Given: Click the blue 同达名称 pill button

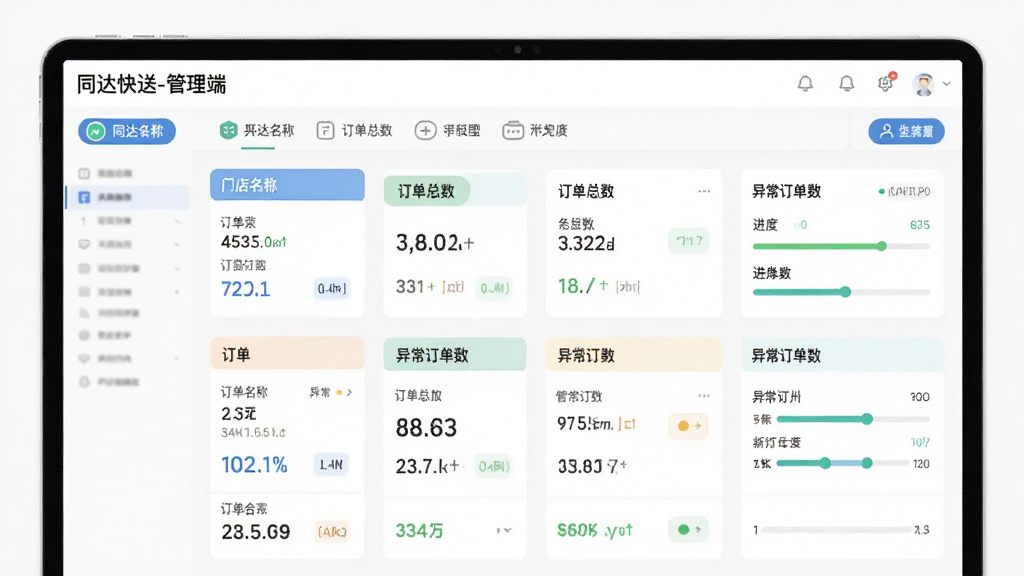Looking at the screenshot, I should point(127,131).
